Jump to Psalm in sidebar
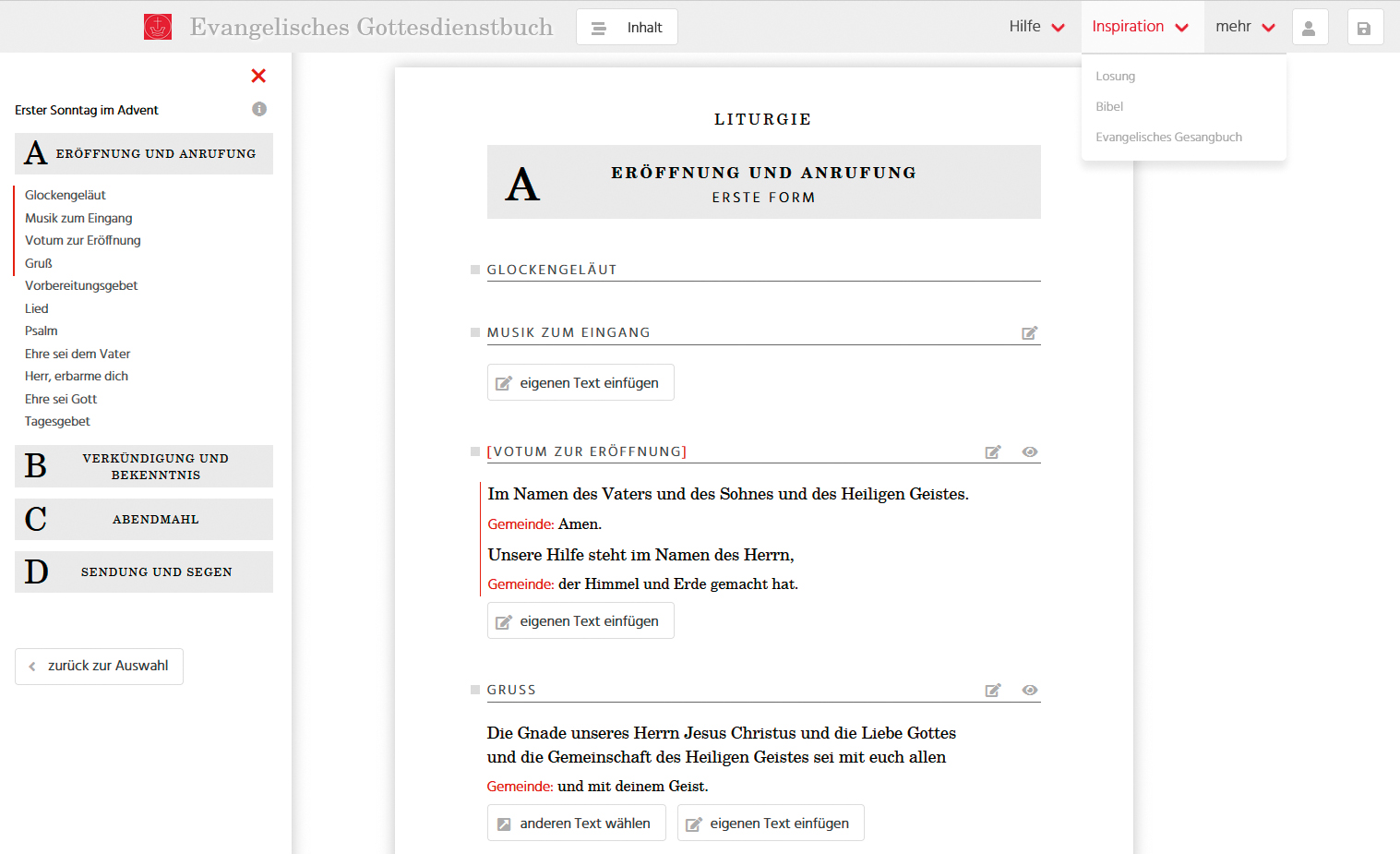The height and width of the screenshot is (854, 1400). click(x=42, y=331)
